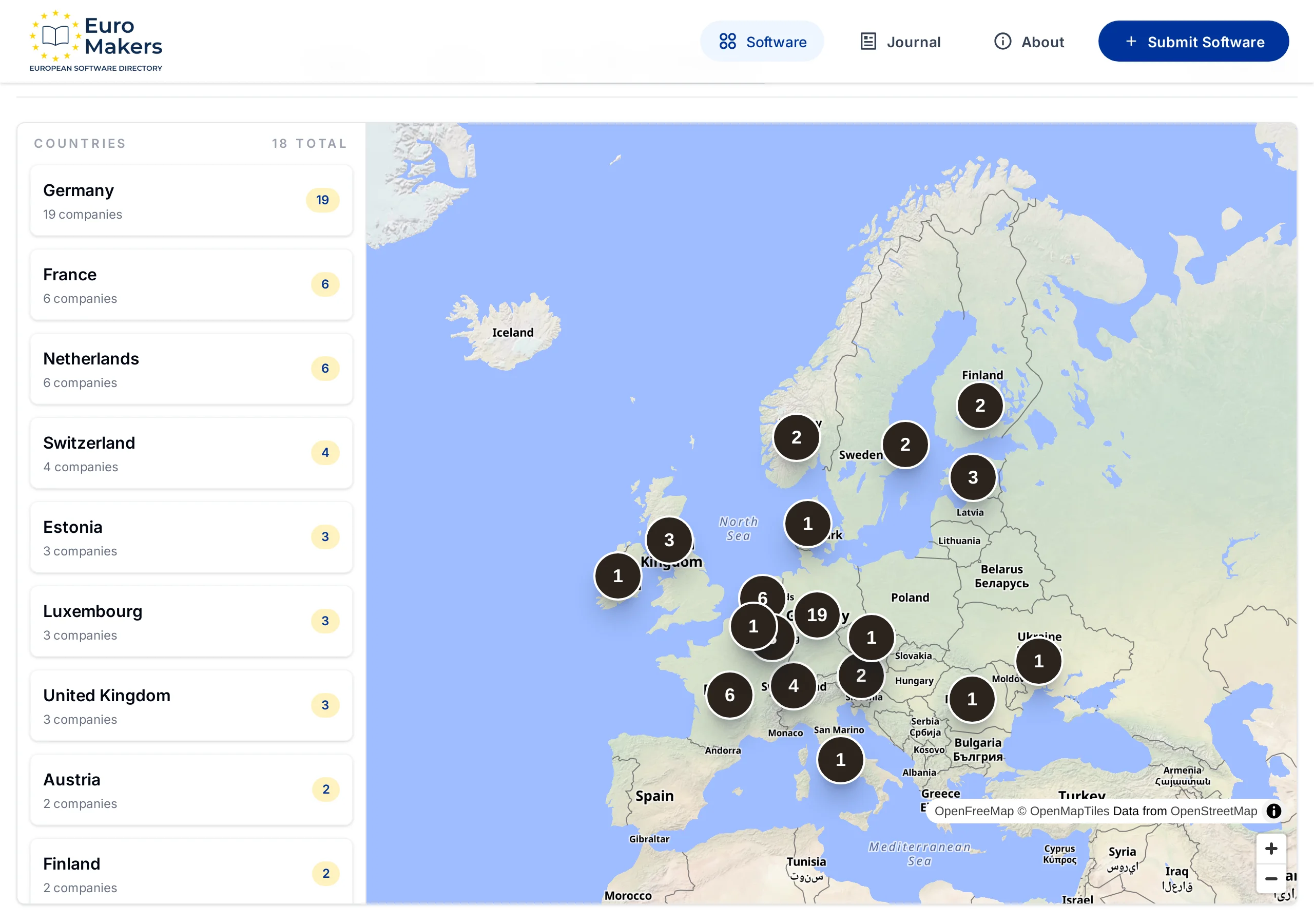
Task: Click the 'Gibraltar' label on the map
Action: [x=649, y=839]
